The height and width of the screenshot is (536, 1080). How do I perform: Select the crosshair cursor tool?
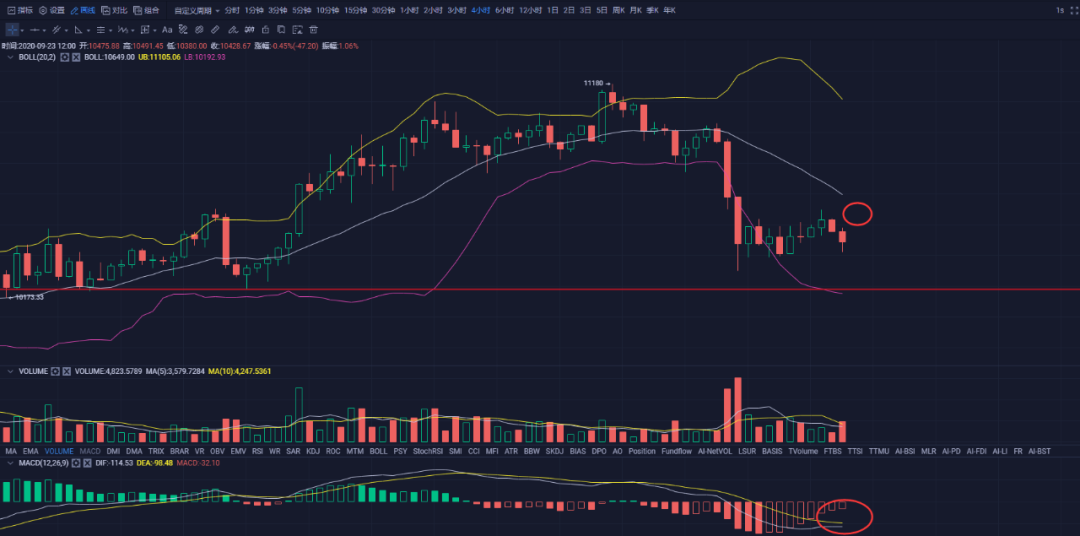coord(12,30)
